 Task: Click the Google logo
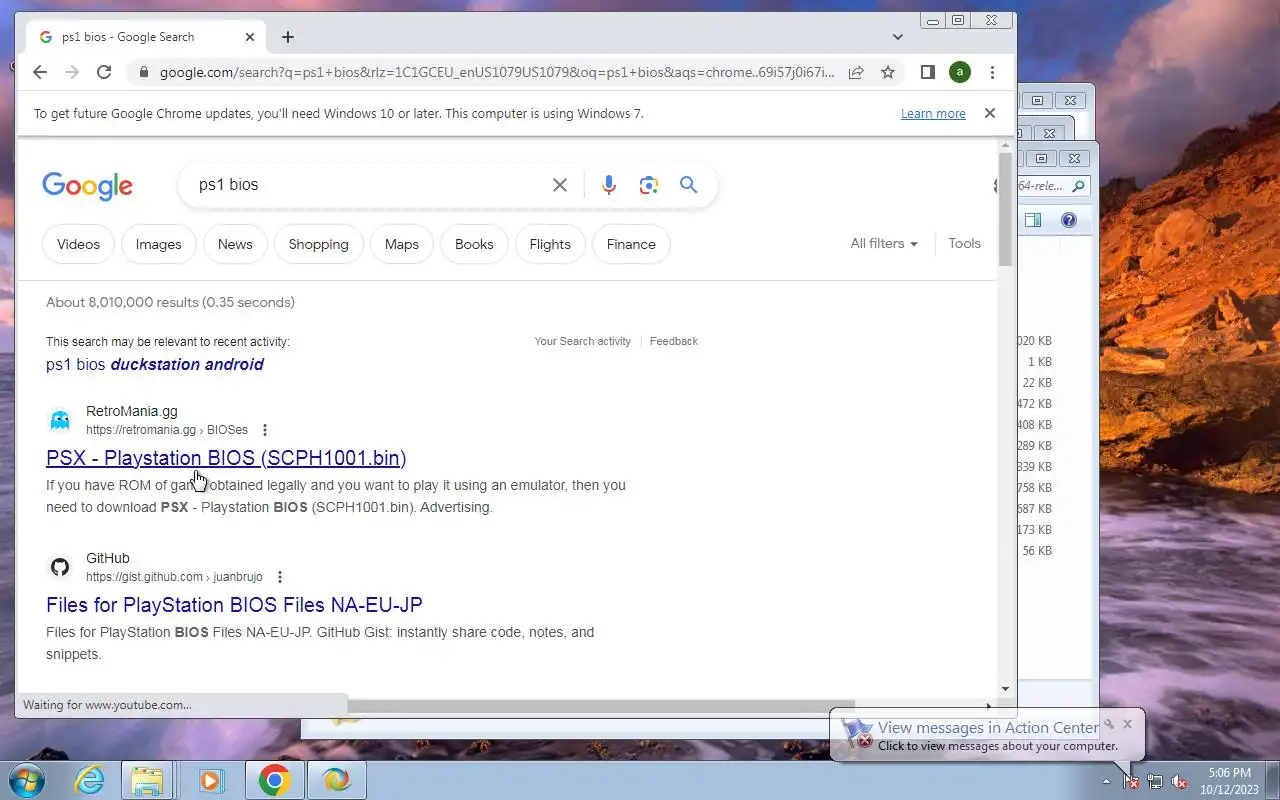click(x=87, y=186)
